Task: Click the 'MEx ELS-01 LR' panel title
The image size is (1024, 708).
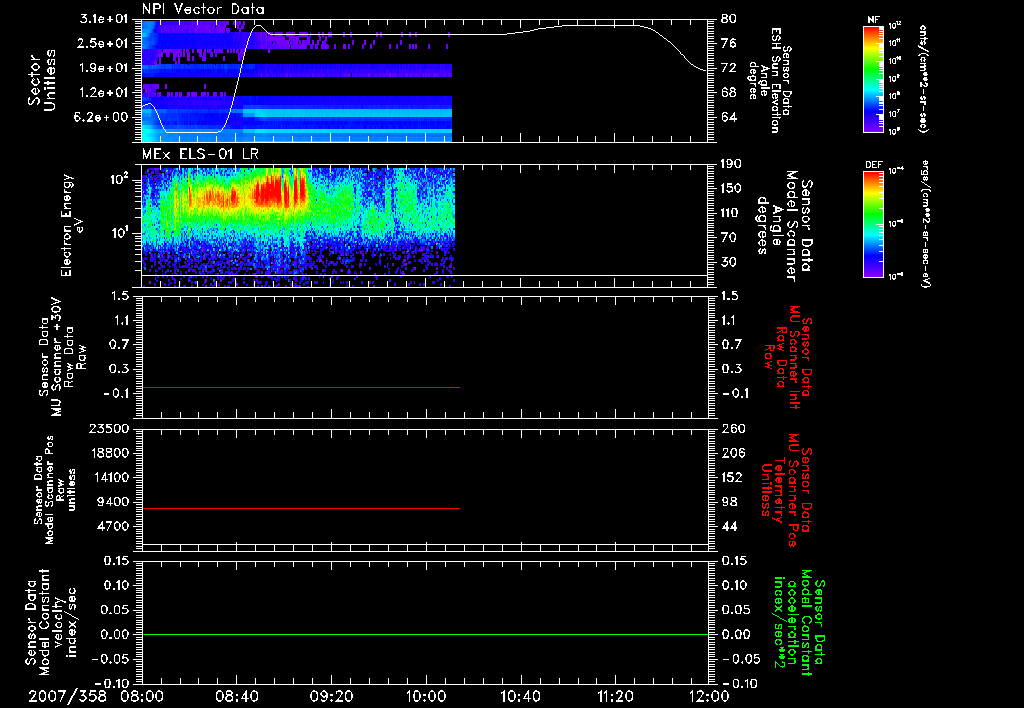Action: (x=200, y=154)
